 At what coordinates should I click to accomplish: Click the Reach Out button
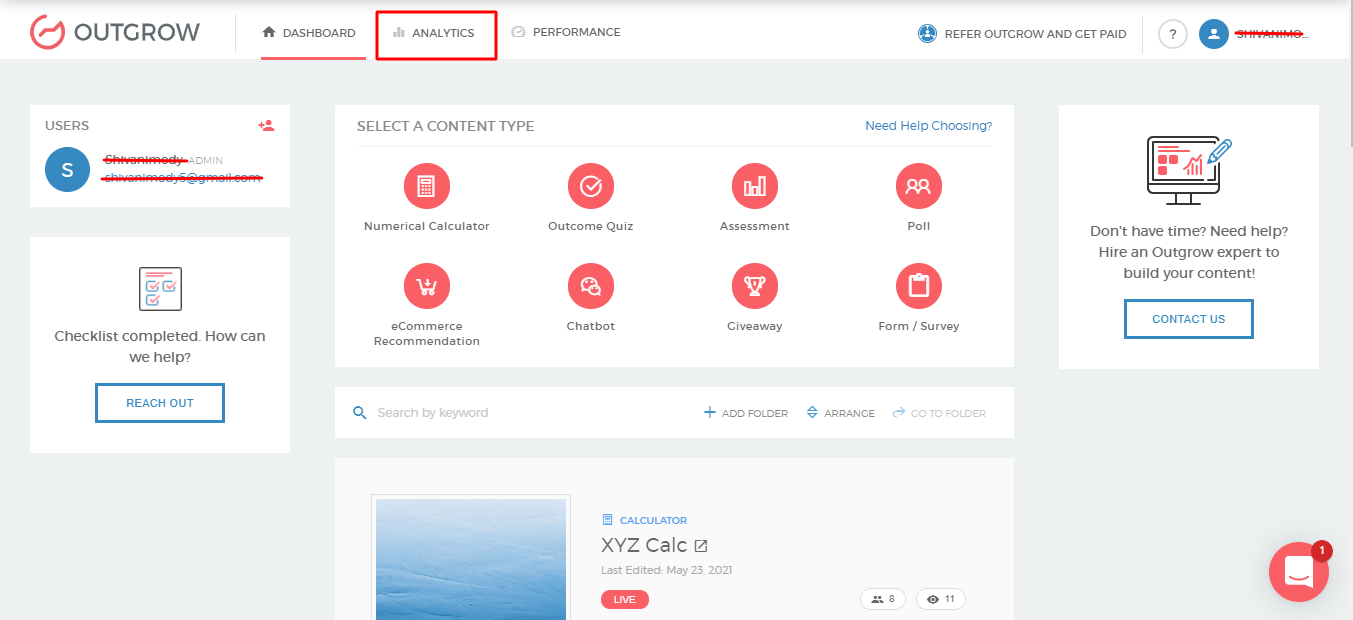160,403
